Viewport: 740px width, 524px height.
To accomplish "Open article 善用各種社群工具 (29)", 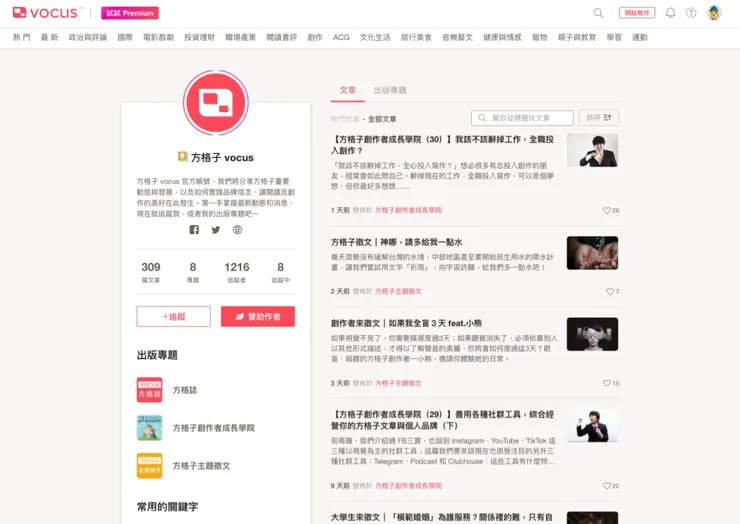I will click(443, 420).
